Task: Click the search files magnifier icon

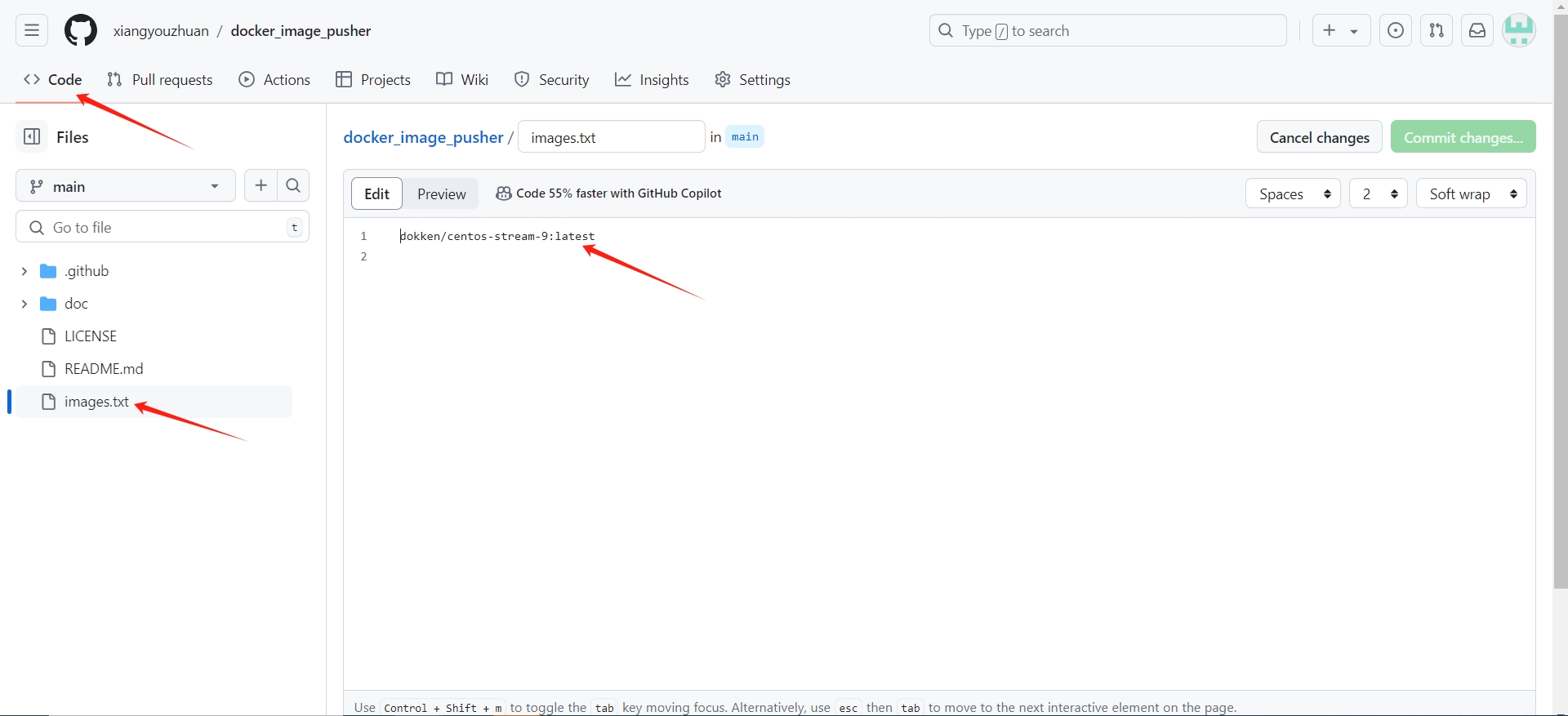Action: coord(293,186)
